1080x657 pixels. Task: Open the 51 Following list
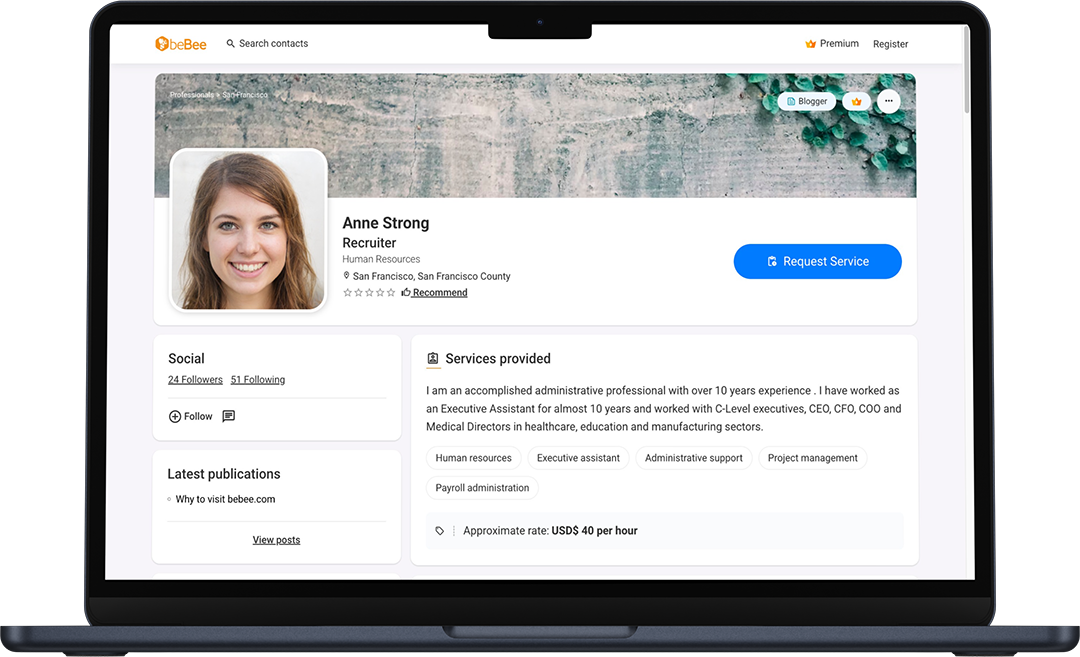pyautogui.click(x=257, y=380)
